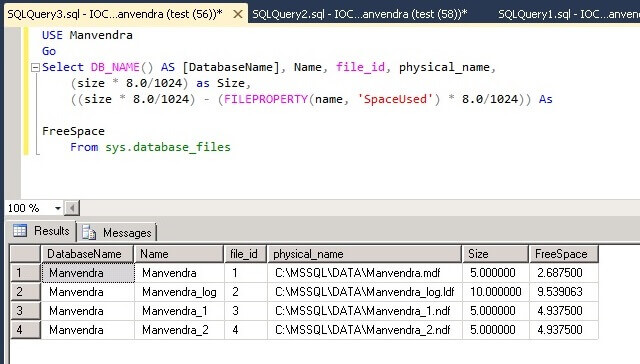Click the Manvendra_1.ndf path cell
The width and height of the screenshot is (640, 364).
(365, 311)
